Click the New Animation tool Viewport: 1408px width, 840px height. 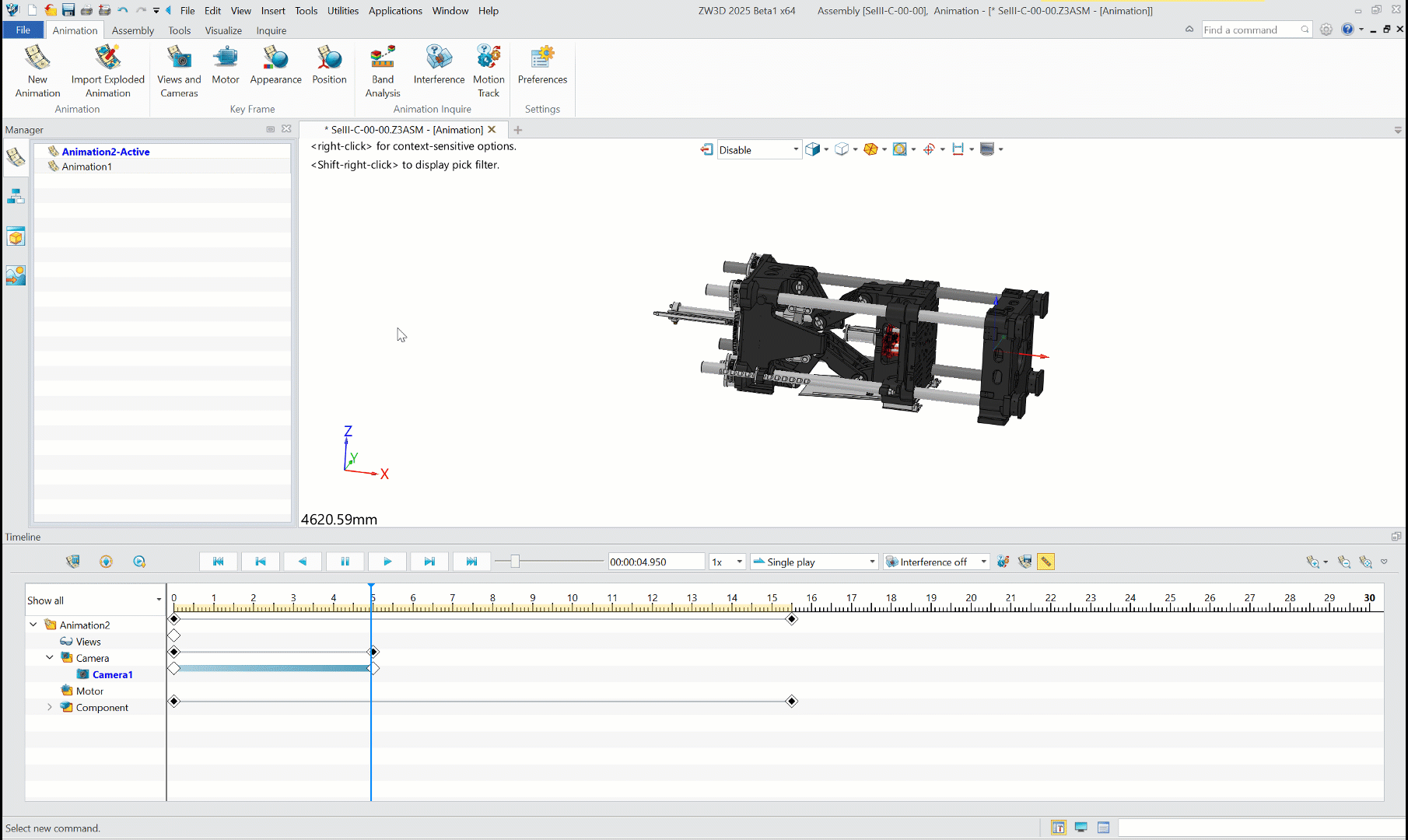click(37, 71)
